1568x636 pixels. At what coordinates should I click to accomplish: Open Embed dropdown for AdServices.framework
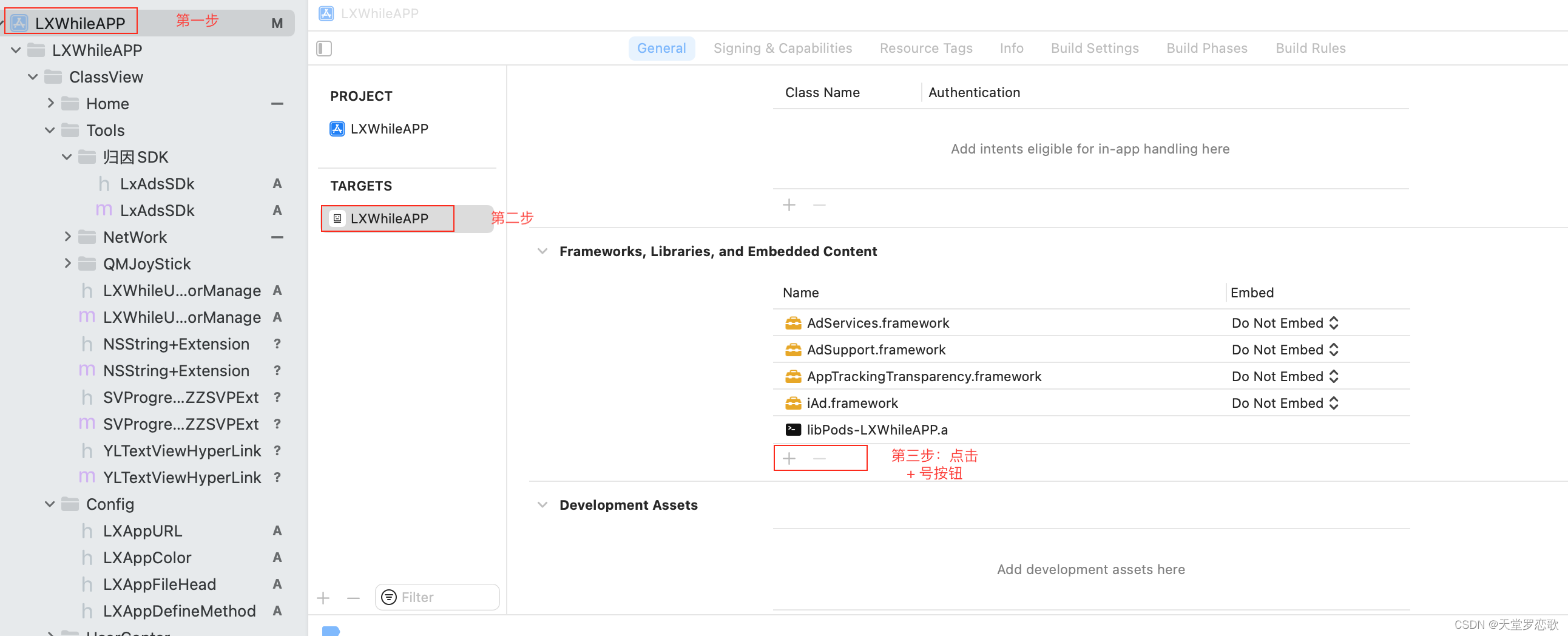(x=1285, y=323)
